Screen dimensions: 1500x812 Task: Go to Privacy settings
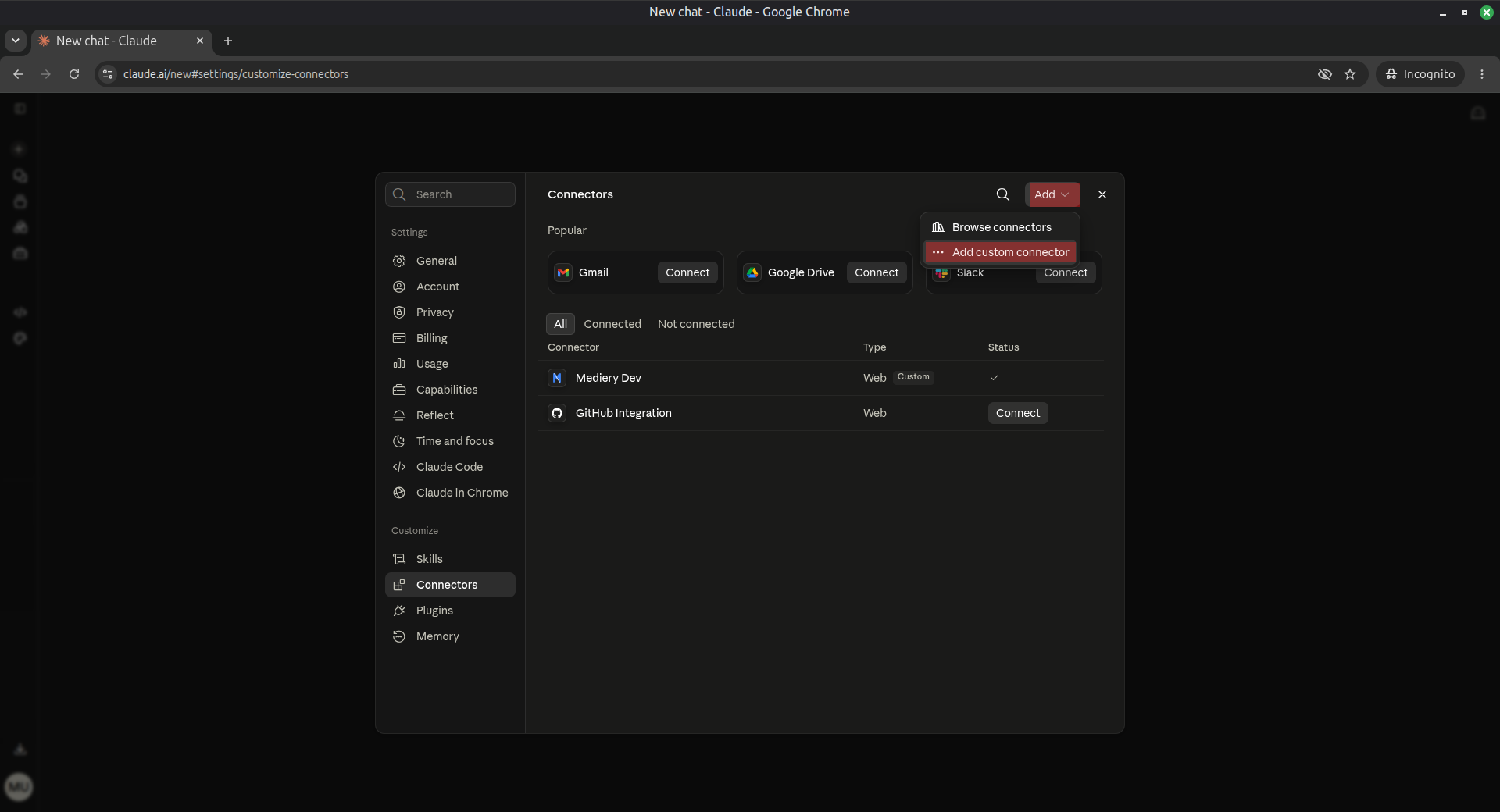[450, 312]
